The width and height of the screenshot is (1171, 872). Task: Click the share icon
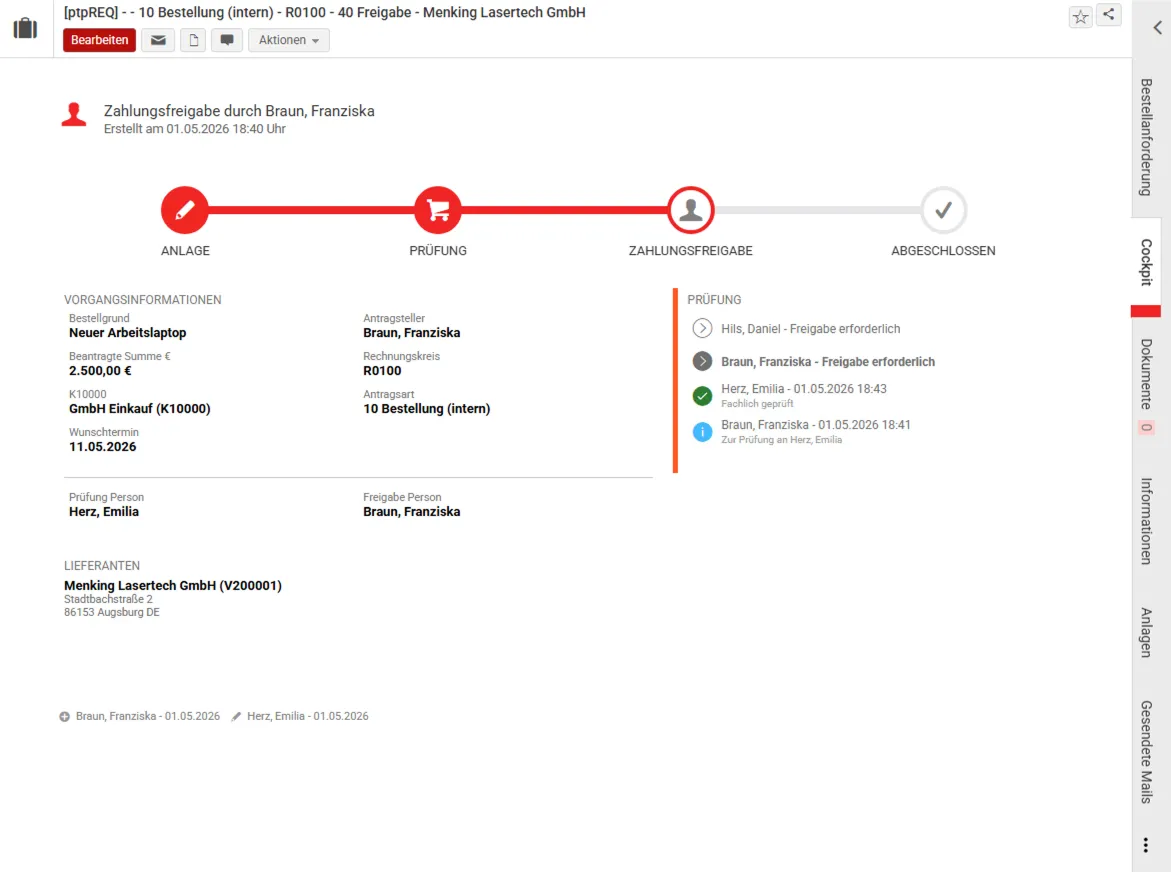coord(1109,15)
